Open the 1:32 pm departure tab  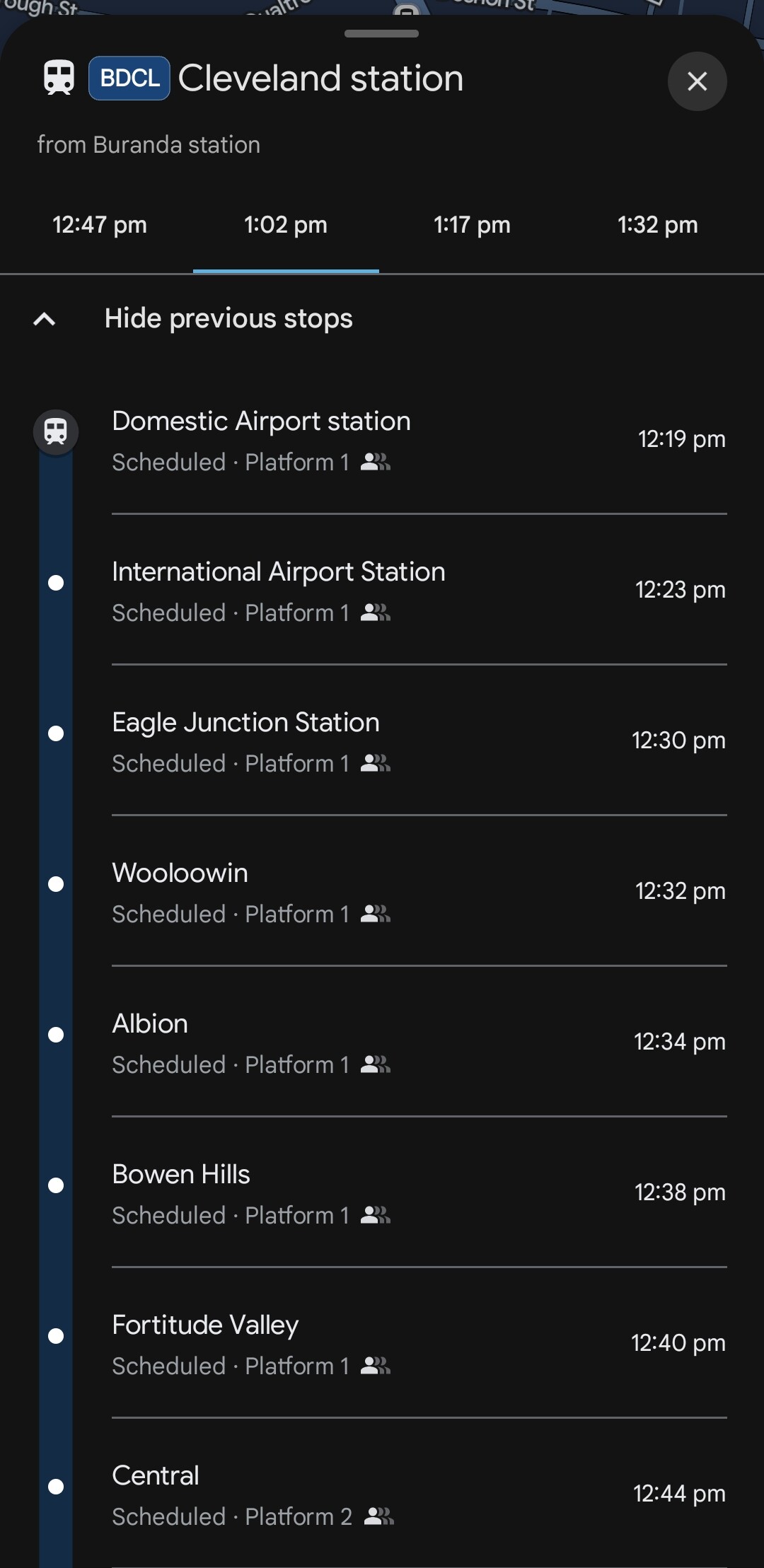click(x=657, y=225)
